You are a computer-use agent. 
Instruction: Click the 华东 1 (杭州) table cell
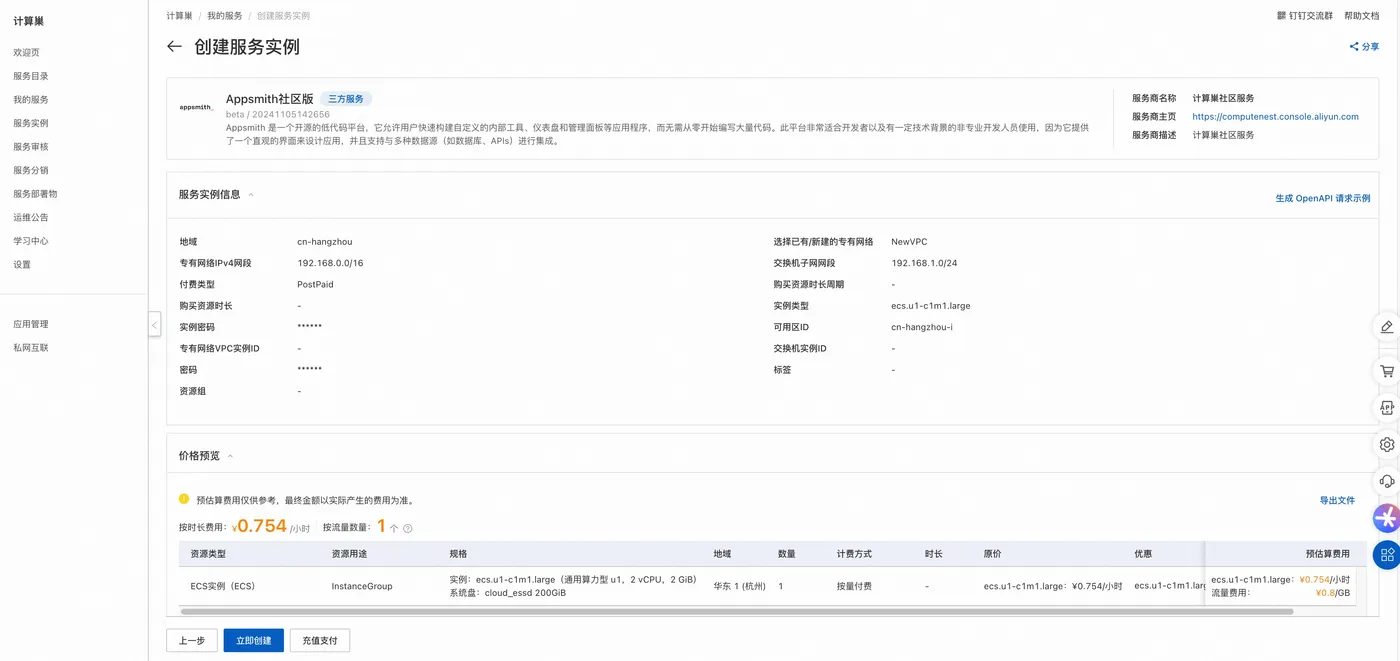(739, 586)
